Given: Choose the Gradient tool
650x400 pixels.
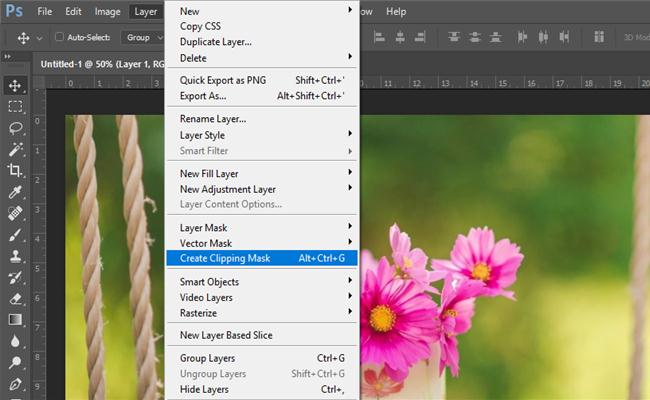Looking at the screenshot, I should click(15, 319).
